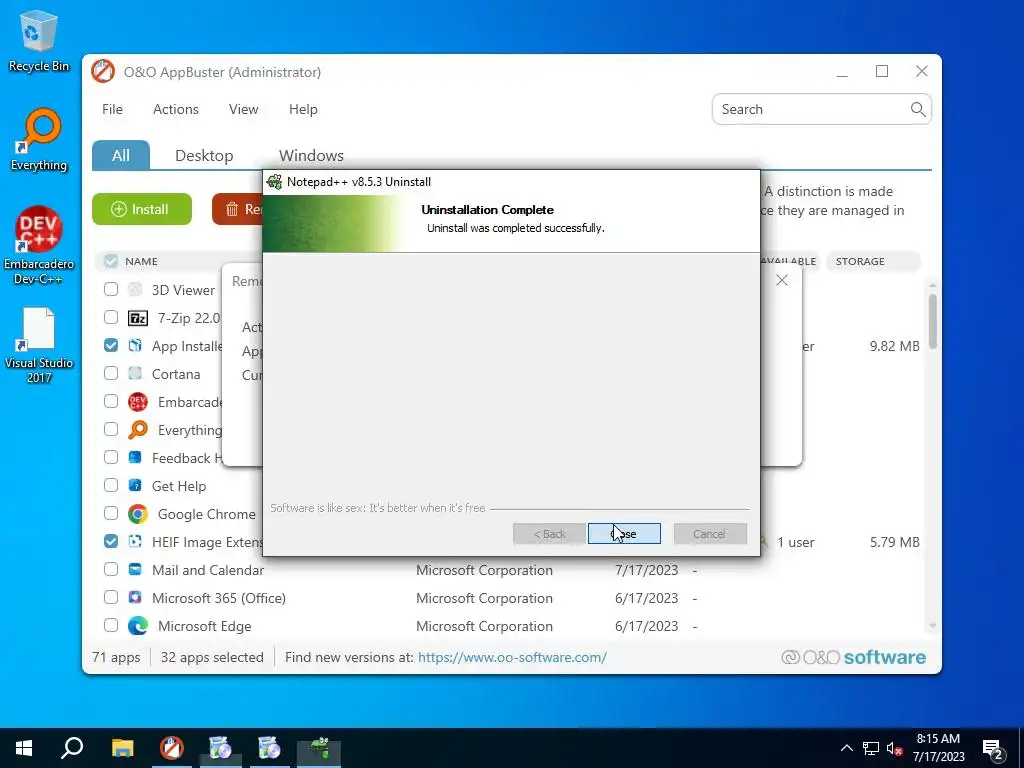Click the taskbar clock showing 8:15 AM
Image resolution: width=1024 pixels, height=768 pixels.
pos(938,748)
